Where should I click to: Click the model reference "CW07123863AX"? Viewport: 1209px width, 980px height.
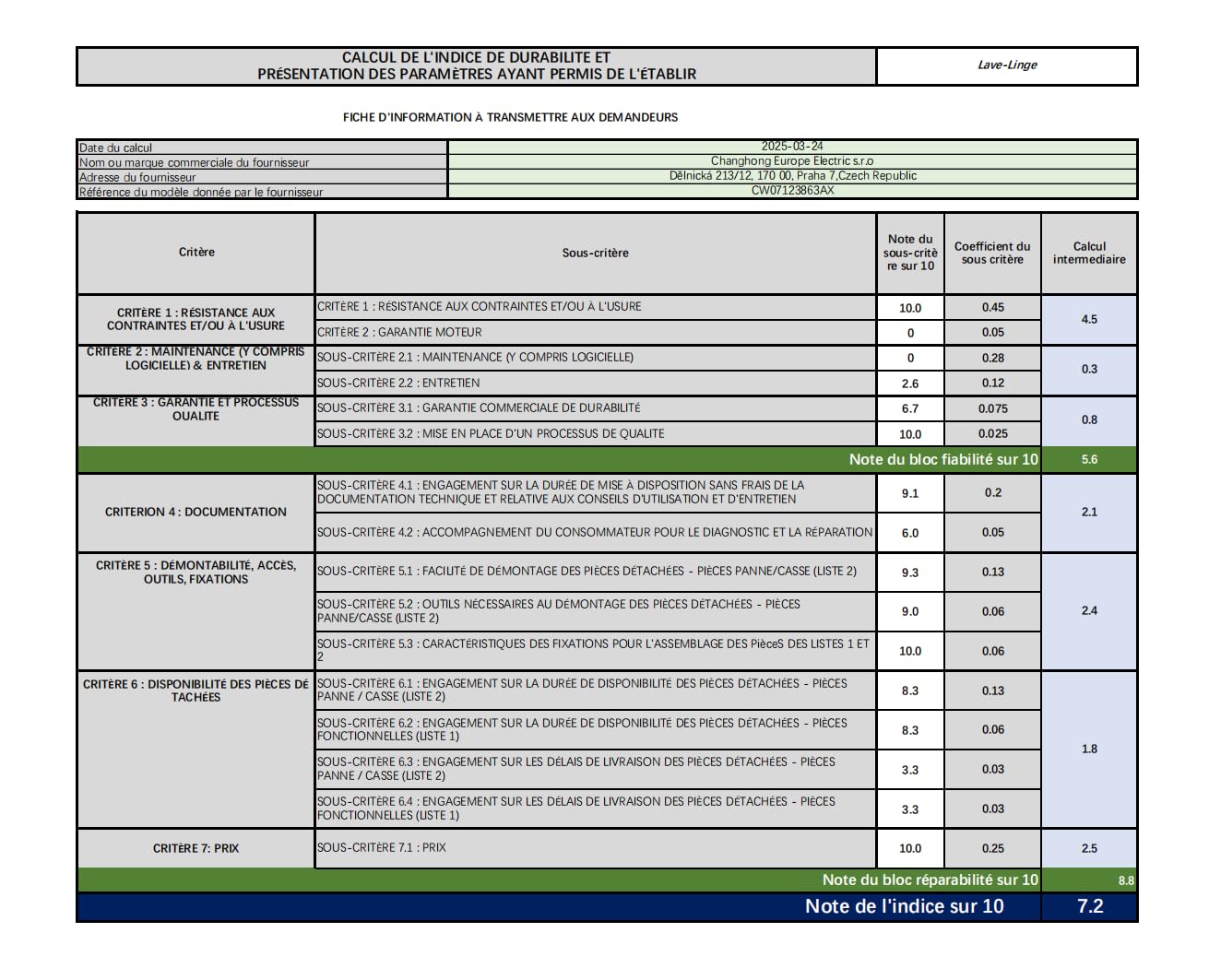tap(792, 190)
